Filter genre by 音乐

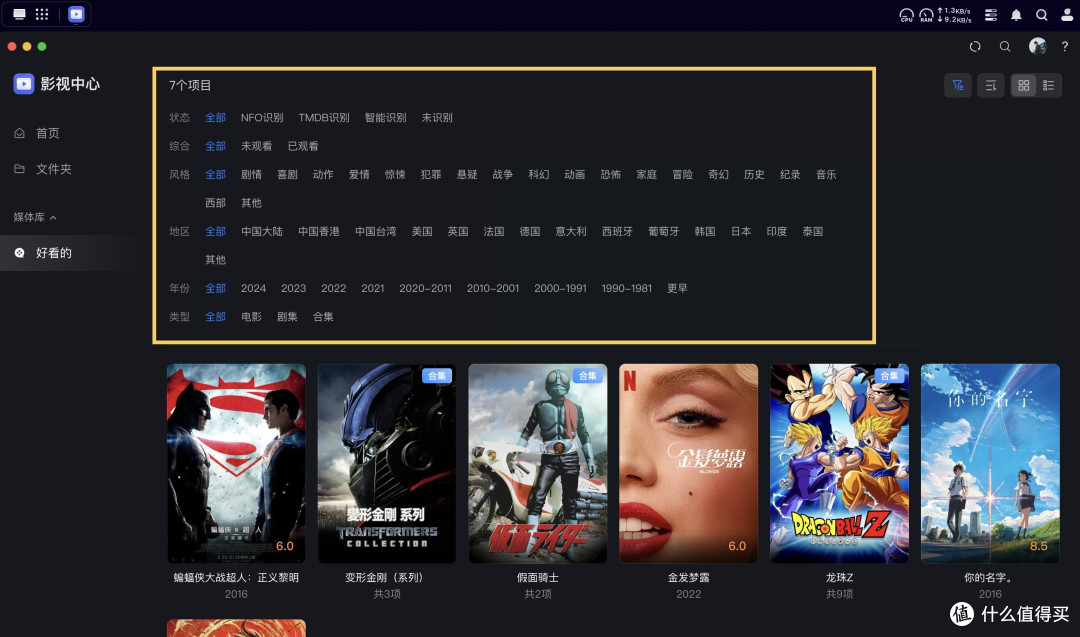[x=826, y=175]
